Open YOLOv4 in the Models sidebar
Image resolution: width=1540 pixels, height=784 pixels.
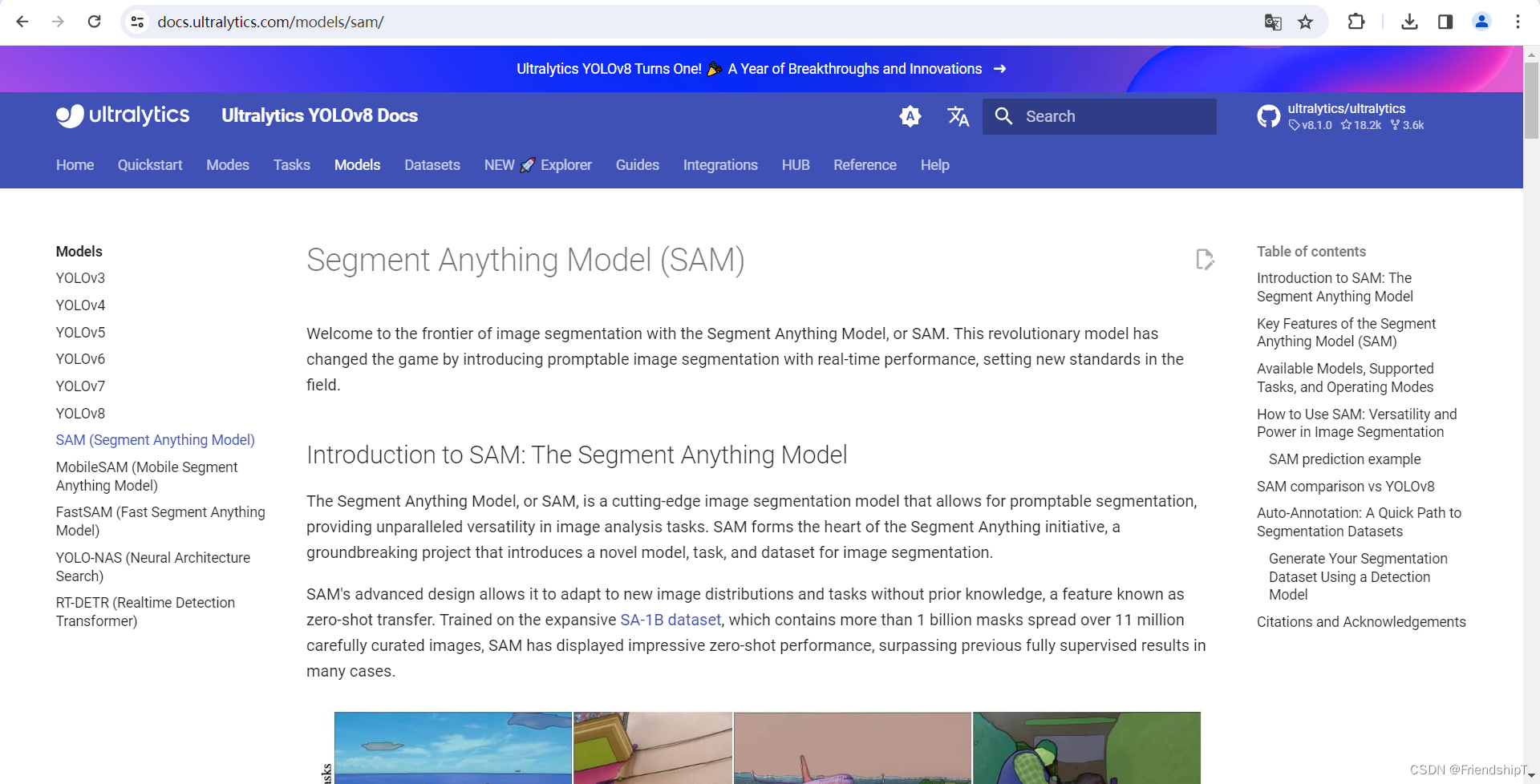click(x=80, y=305)
